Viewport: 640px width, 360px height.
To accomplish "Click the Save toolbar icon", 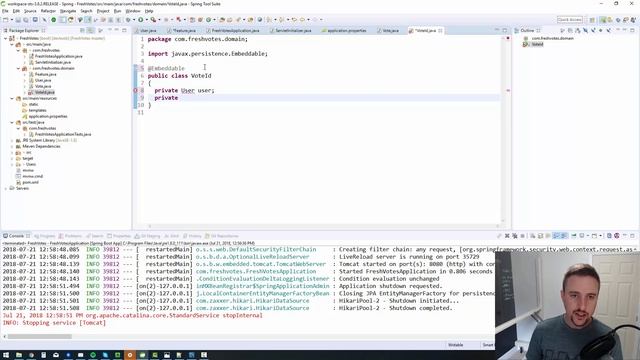I will pos(18,20).
